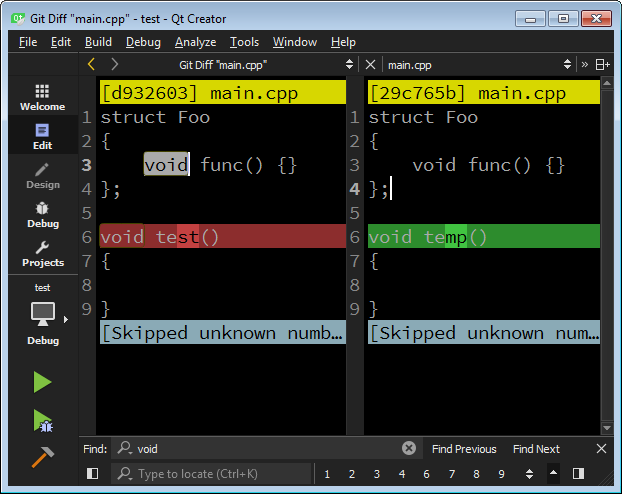Viewport: 622px width, 494px height.
Task: Select the Edit mode icon
Action: point(42,131)
